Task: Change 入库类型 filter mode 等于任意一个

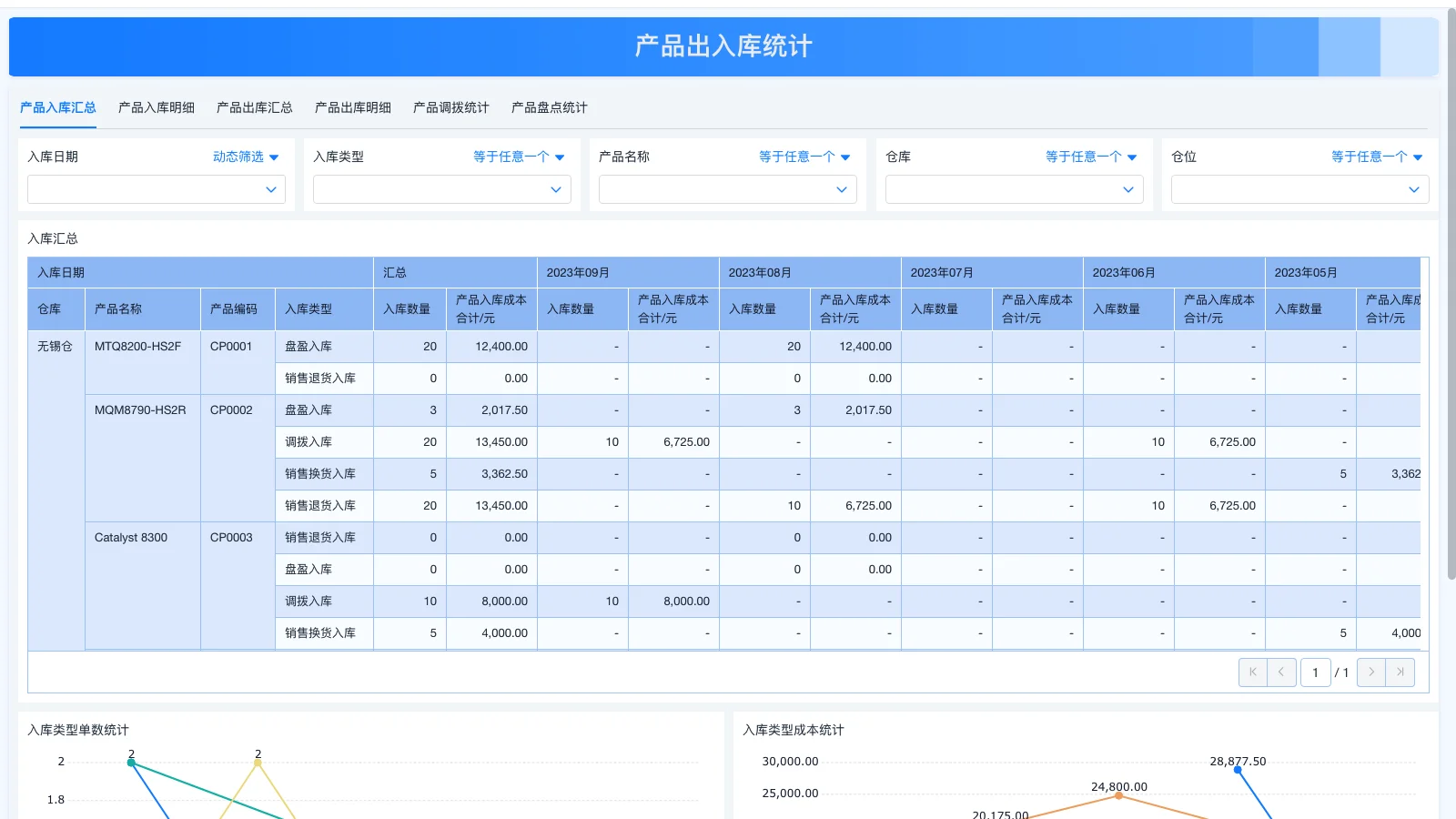Action: pos(519,157)
